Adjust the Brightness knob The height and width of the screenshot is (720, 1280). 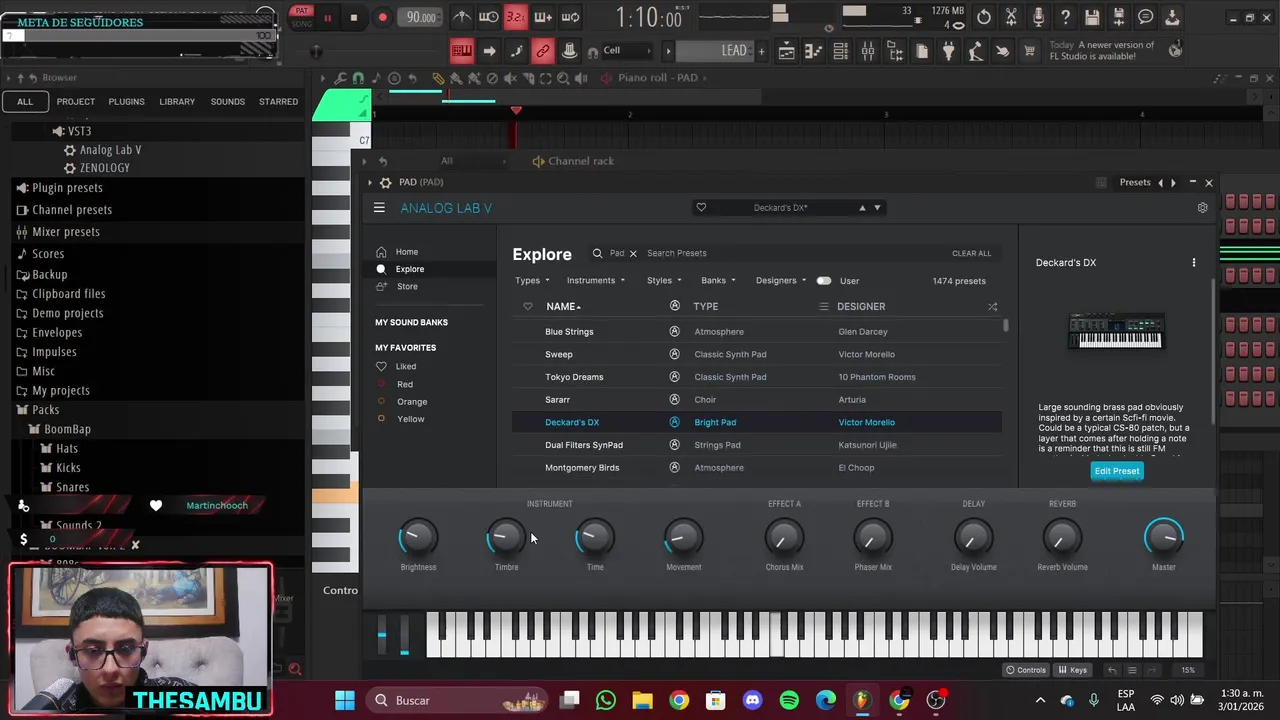click(x=418, y=538)
